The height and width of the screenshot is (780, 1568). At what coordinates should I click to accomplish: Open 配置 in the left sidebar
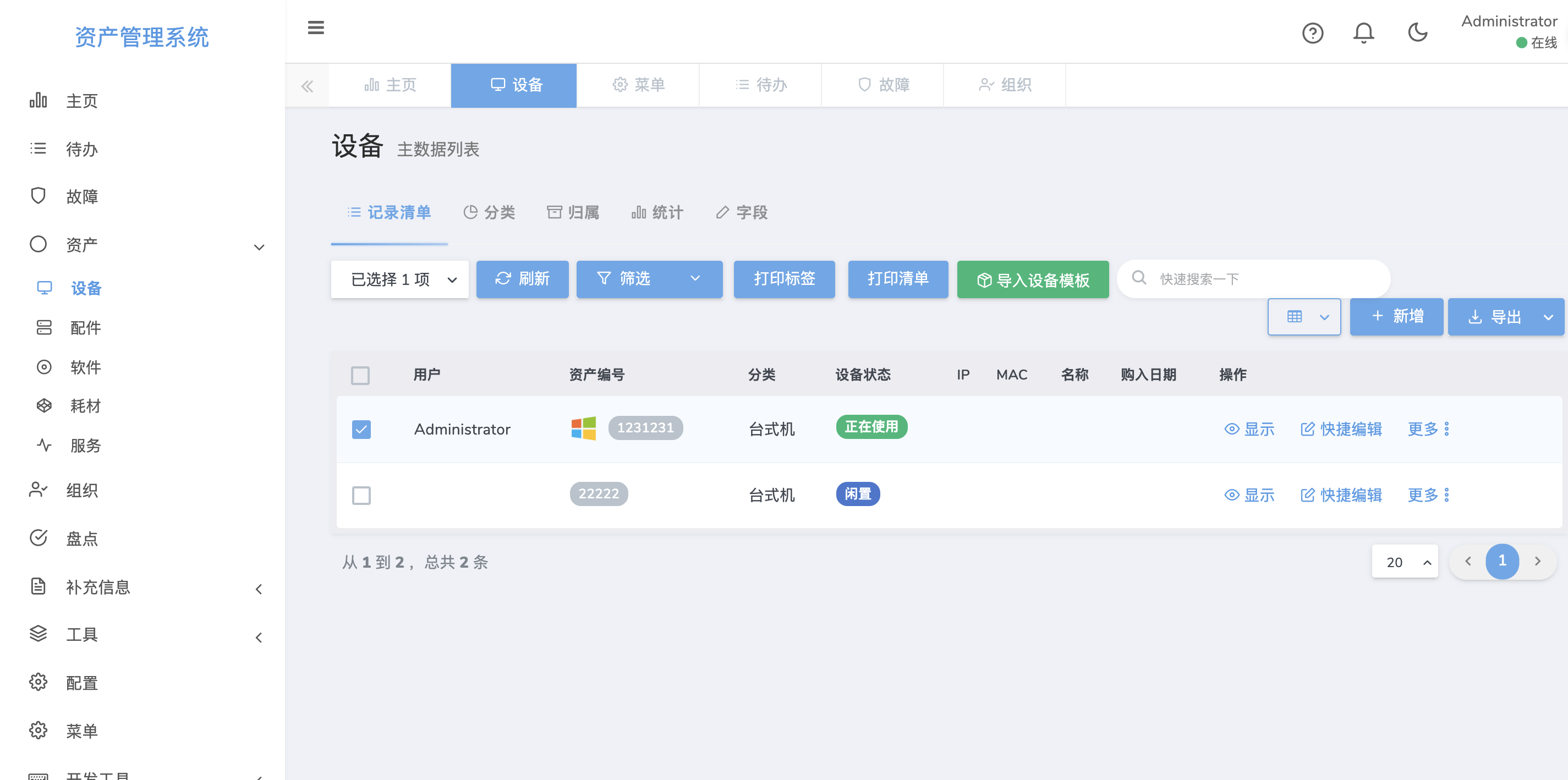tap(81, 683)
